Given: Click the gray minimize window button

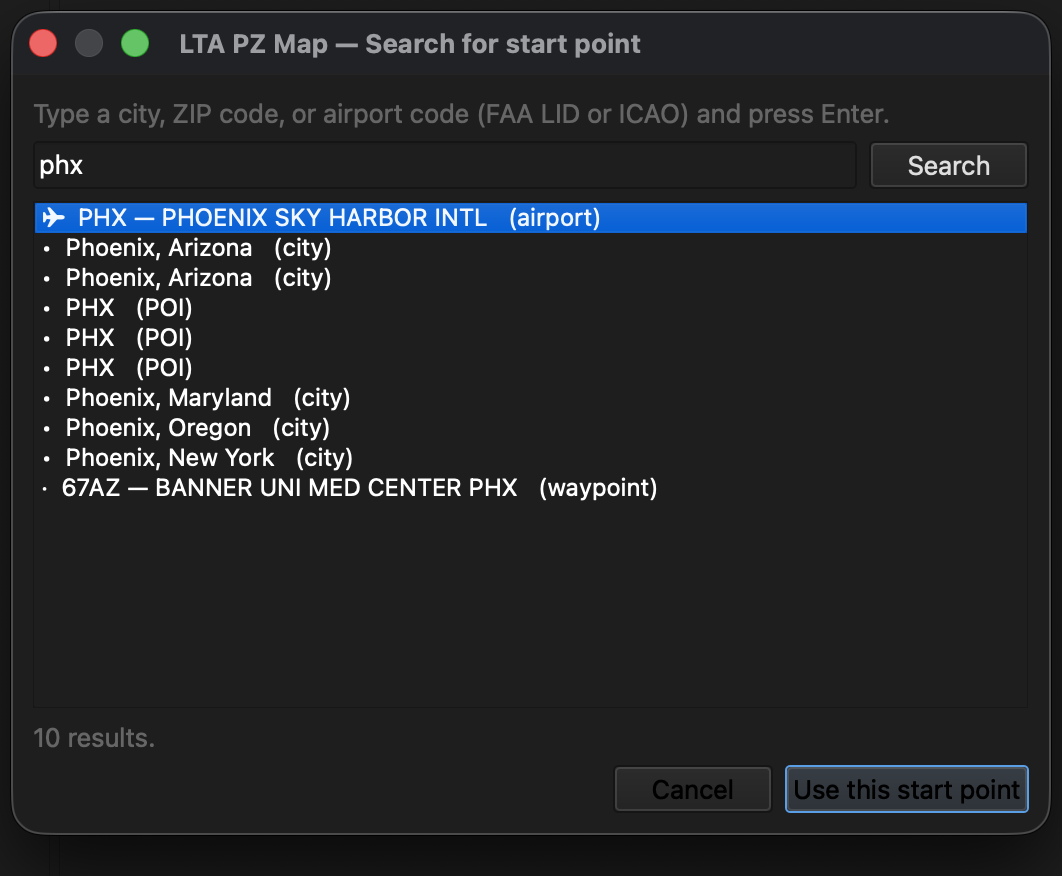Looking at the screenshot, I should click(89, 44).
